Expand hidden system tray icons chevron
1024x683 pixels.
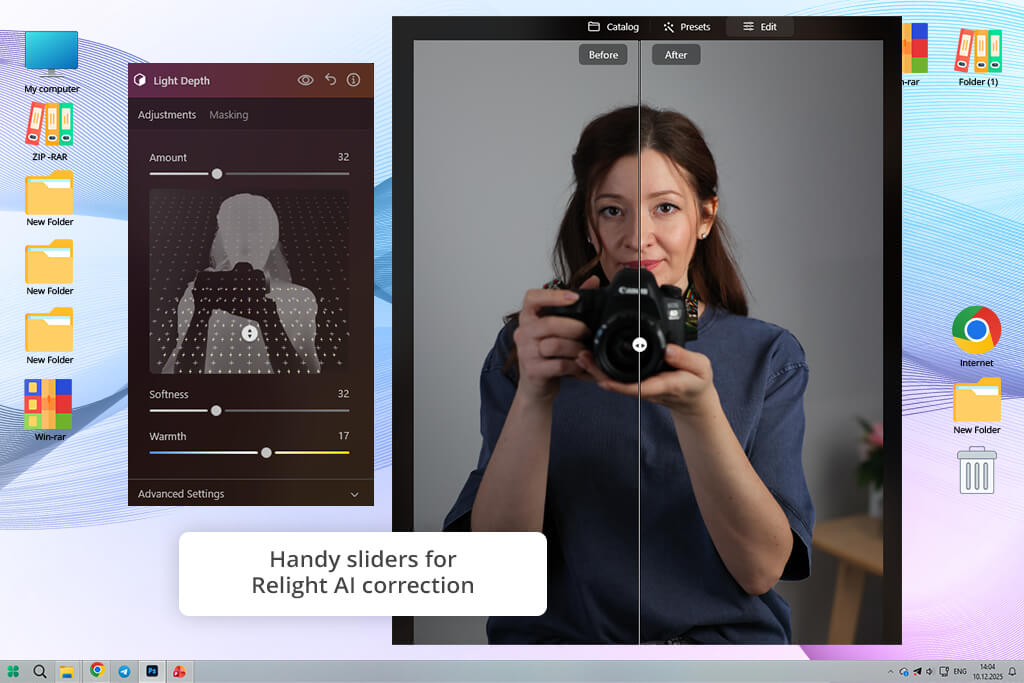click(890, 671)
